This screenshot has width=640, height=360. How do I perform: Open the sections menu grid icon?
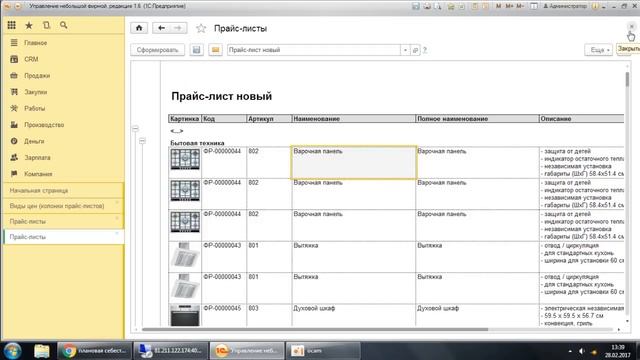pyautogui.click(x=11, y=25)
